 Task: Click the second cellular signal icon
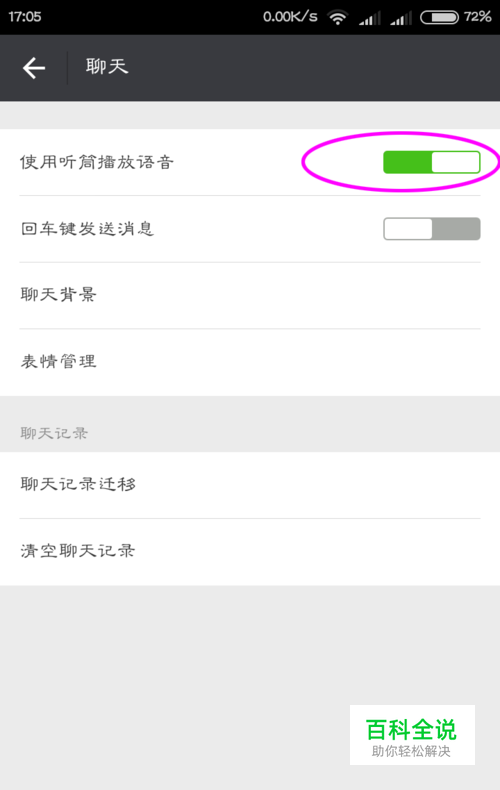pos(400,18)
